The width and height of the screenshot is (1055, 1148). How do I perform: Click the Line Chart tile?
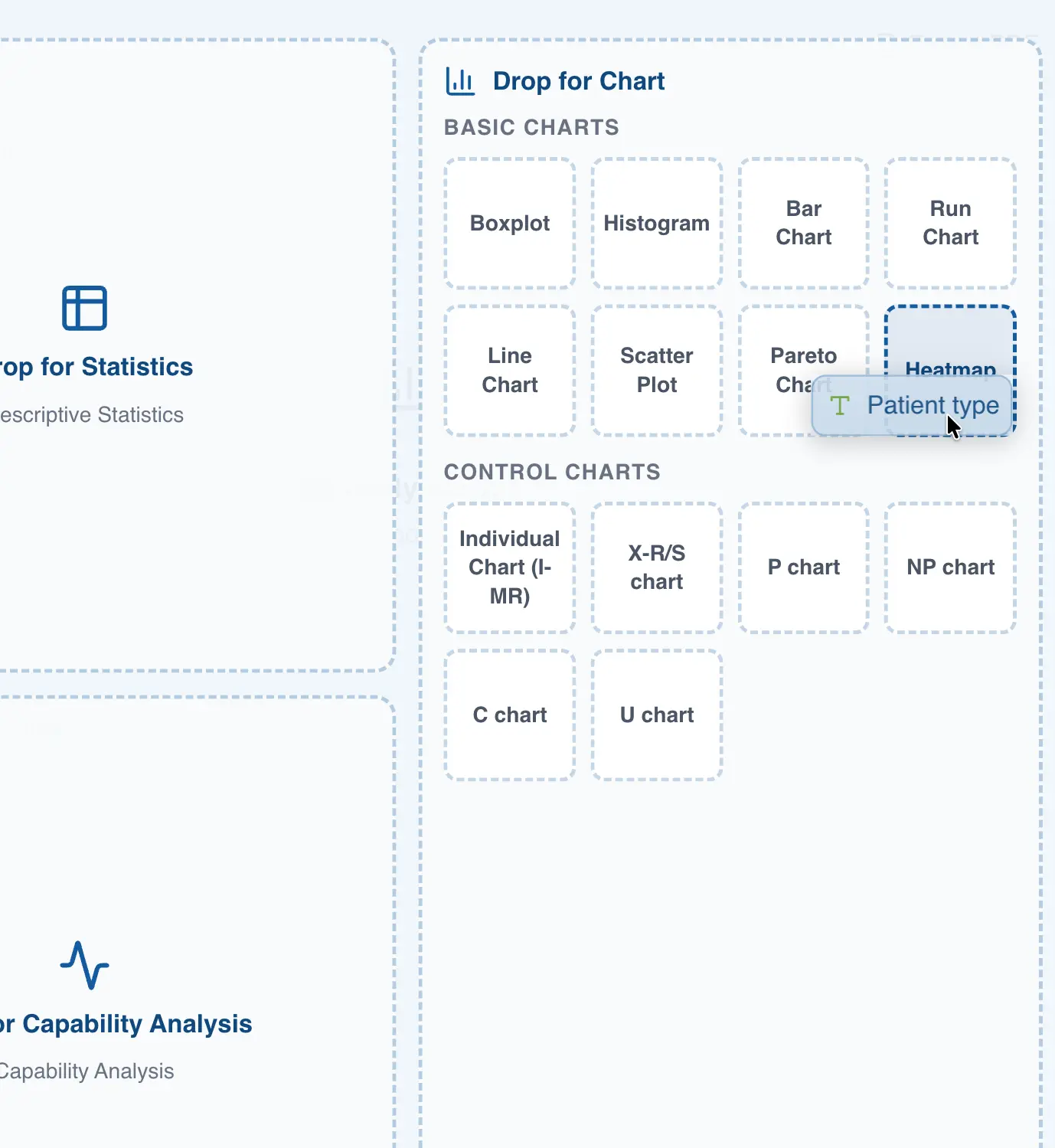[x=510, y=370]
